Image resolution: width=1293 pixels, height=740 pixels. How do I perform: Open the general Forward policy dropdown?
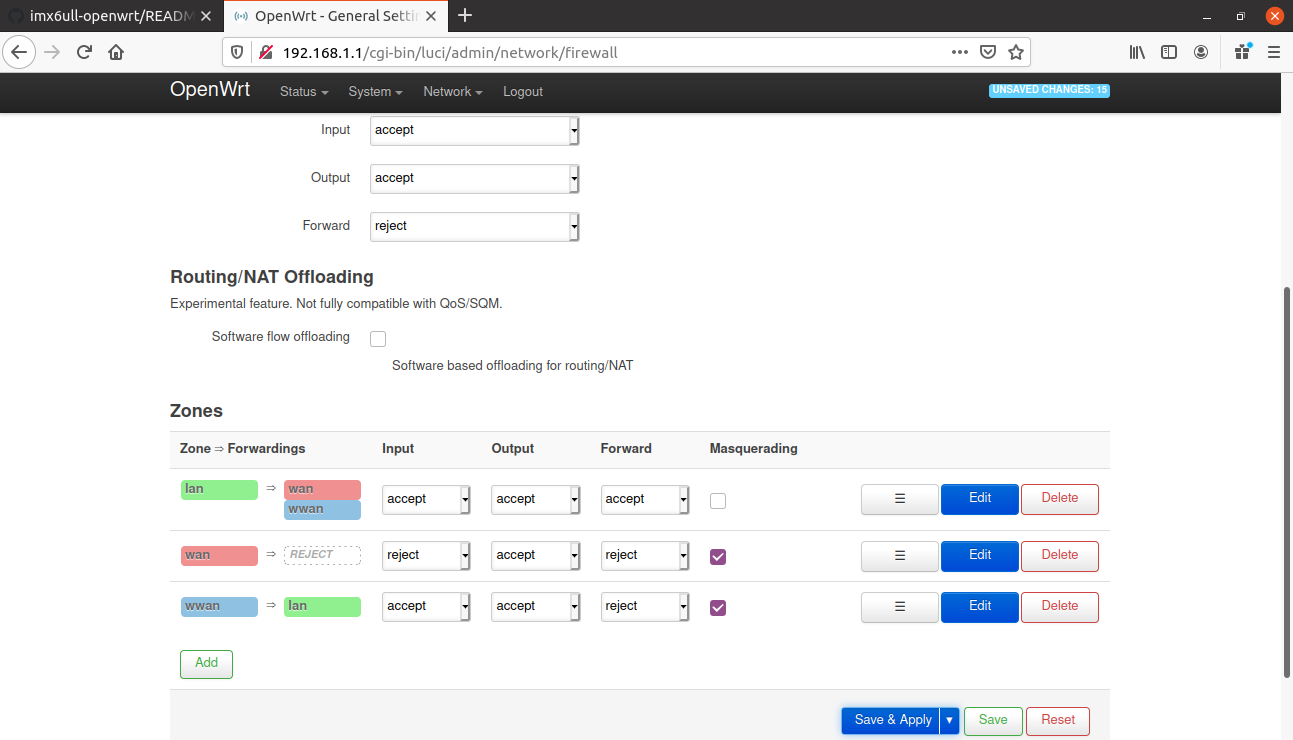[x=475, y=226]
